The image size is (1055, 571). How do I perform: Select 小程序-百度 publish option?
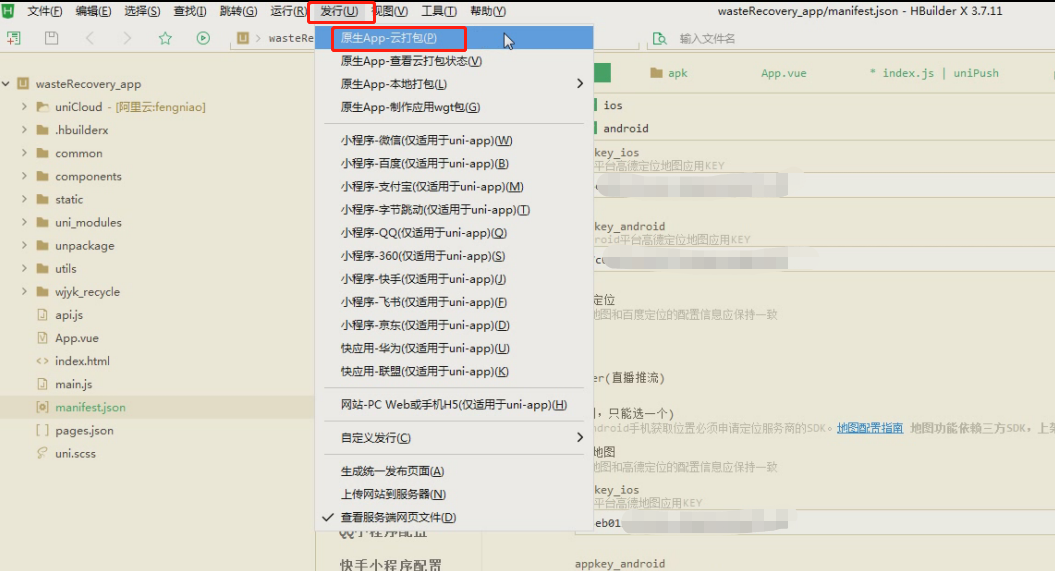[x=454, y=163]
